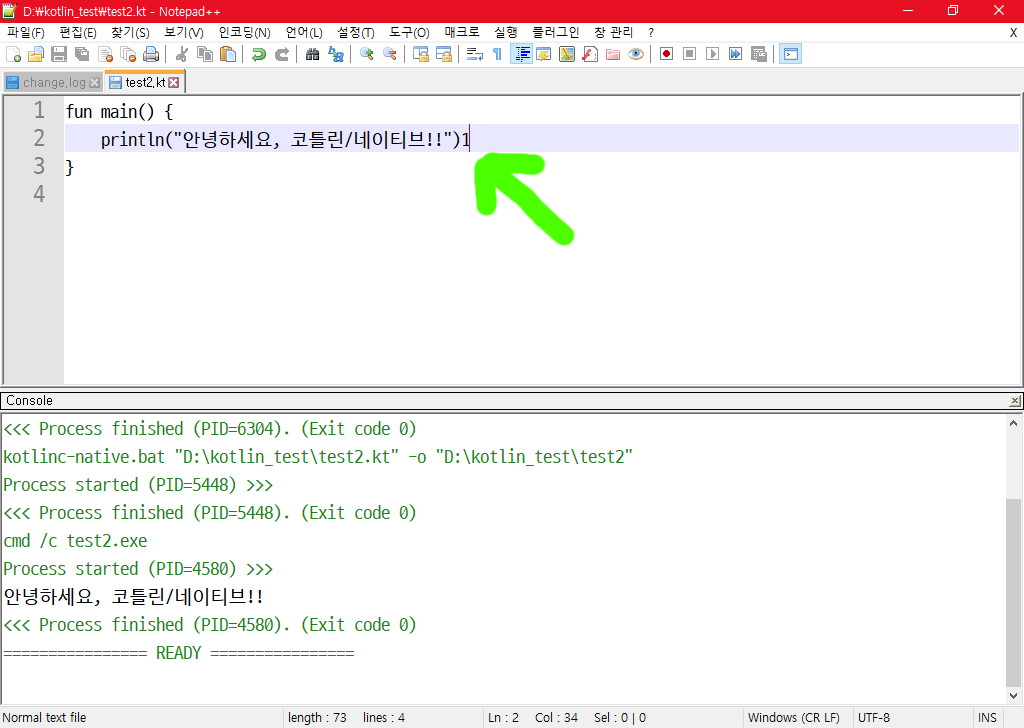
Task: Click the Redo toolbar icon
Action: tap(281, 54)
